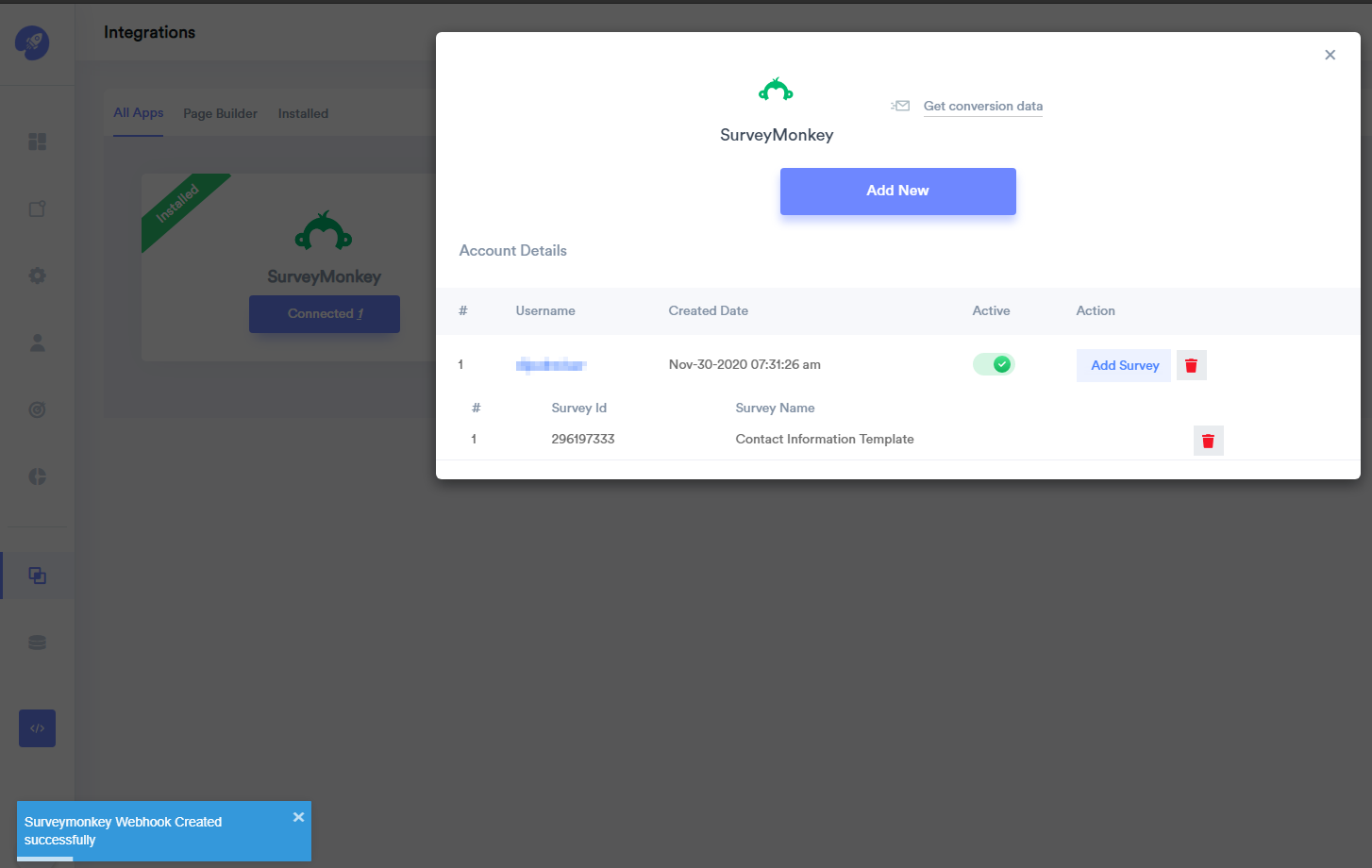Viewport: 1372px width, 868px height.
Task: Open the user profile icon in sidebar
Action: (x=37, y=342)
